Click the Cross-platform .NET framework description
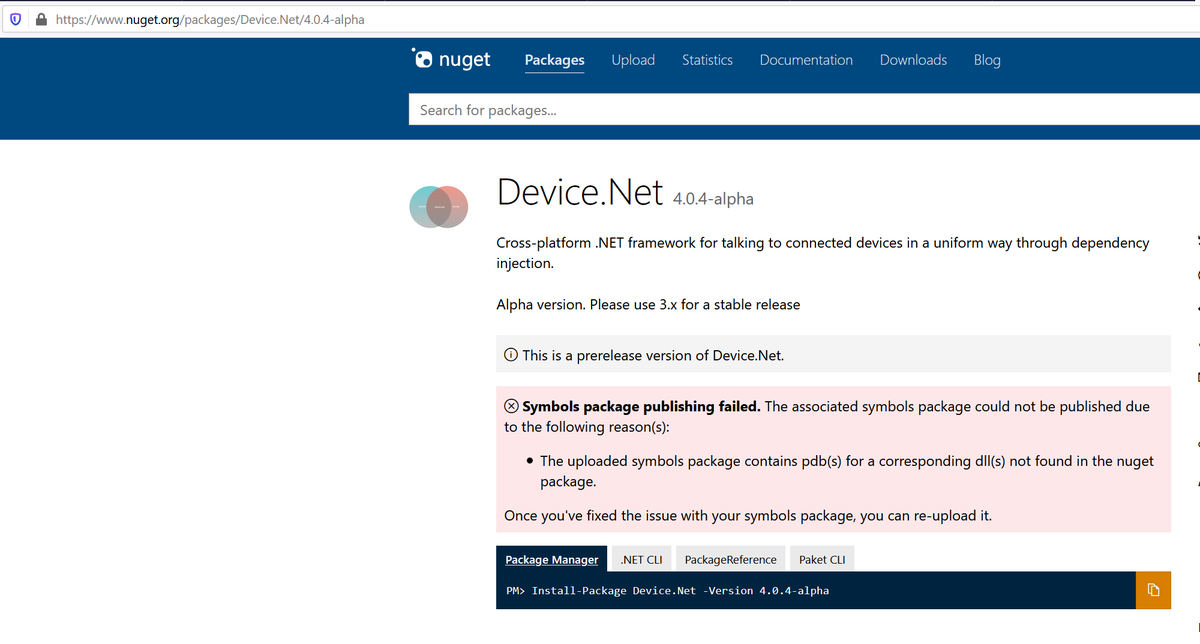 click(x=823, y=253)
